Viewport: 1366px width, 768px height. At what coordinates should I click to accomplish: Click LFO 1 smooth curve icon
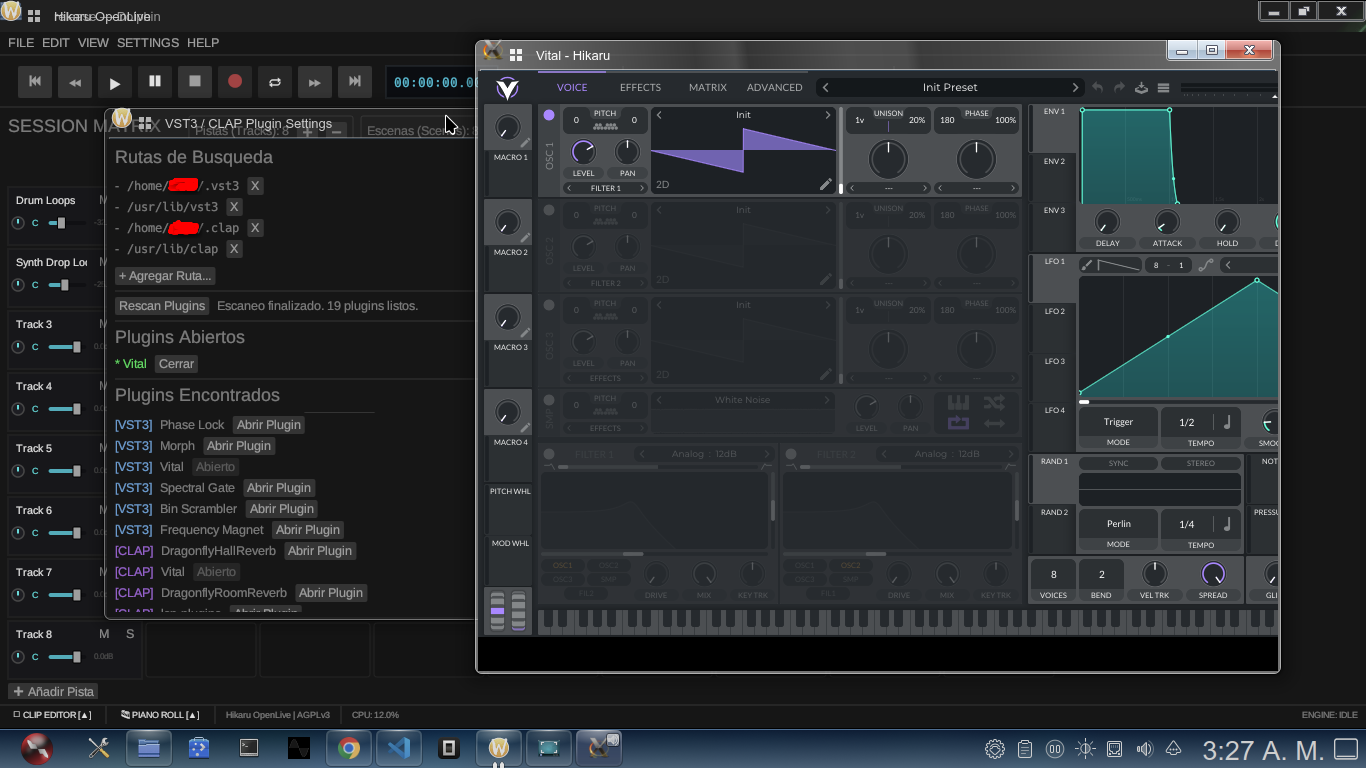(x=1205, y=265)
